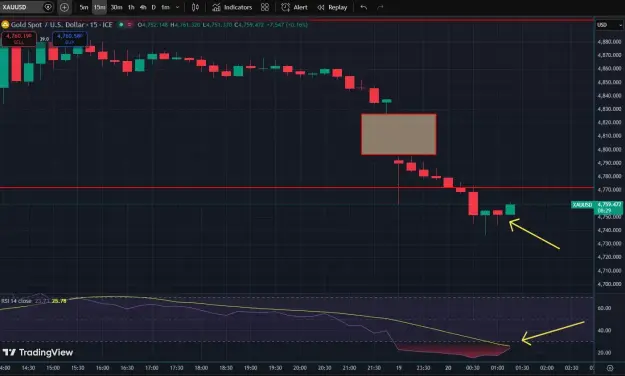Open the XAUUSD symbol search box
Image resolution: width=625 pixels, height=376 pixels.
click(26, 7)
